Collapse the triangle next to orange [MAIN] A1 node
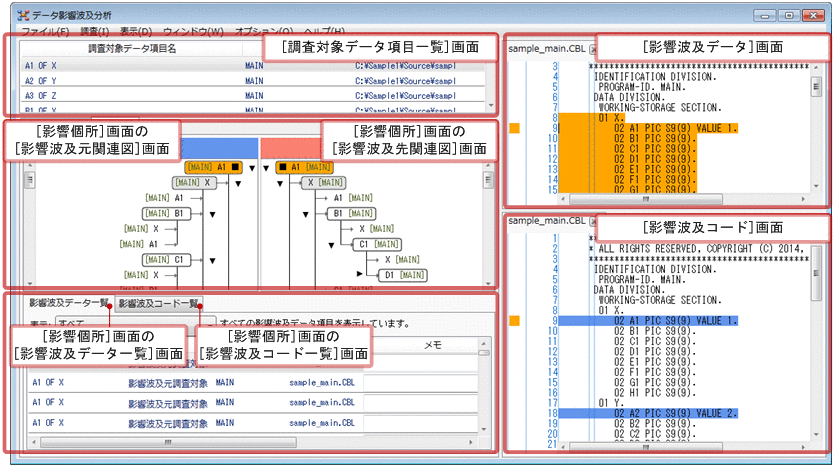 pyautogui.click(x=252, y=168)
